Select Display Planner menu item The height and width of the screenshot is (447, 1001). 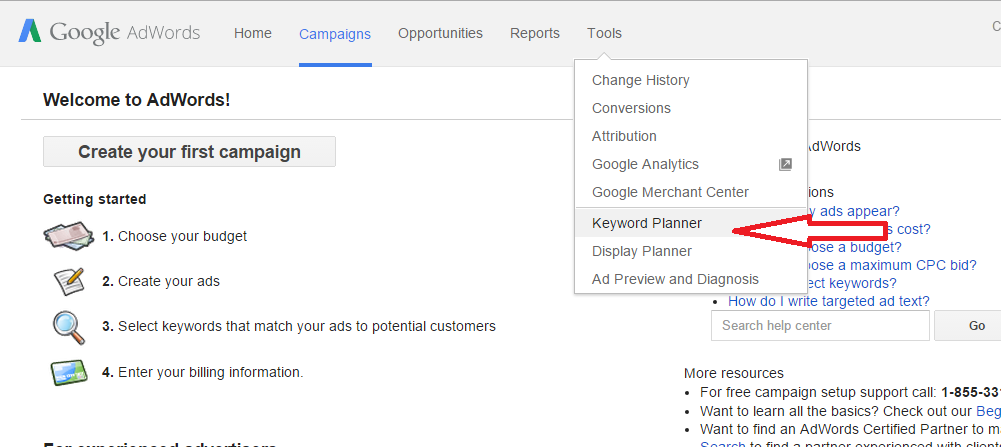pyautogui.click(x=691, y=252)
